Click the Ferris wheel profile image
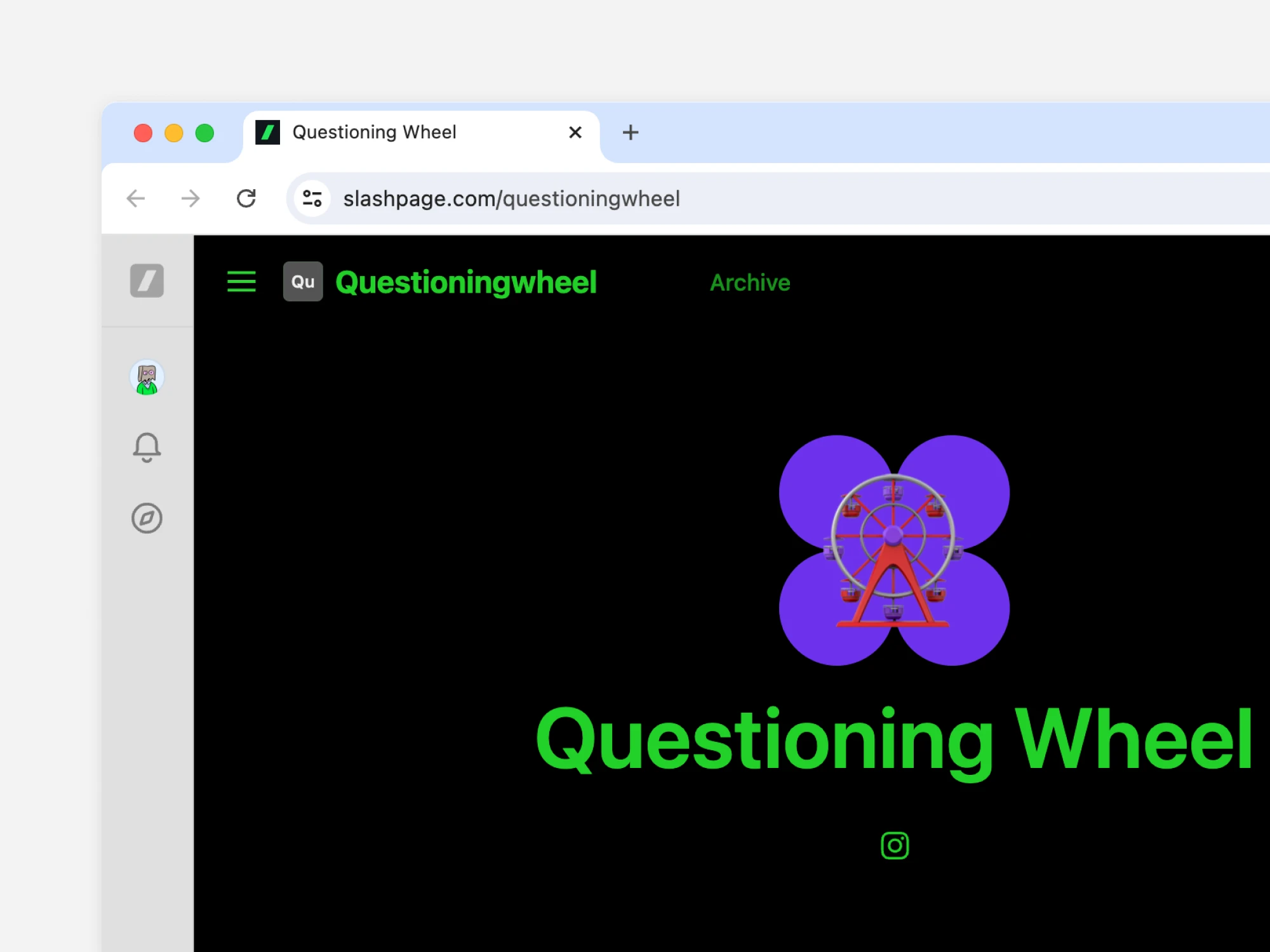Image resolution: width=1270 pixels, height=952 pixels. (x=894, y=550)
